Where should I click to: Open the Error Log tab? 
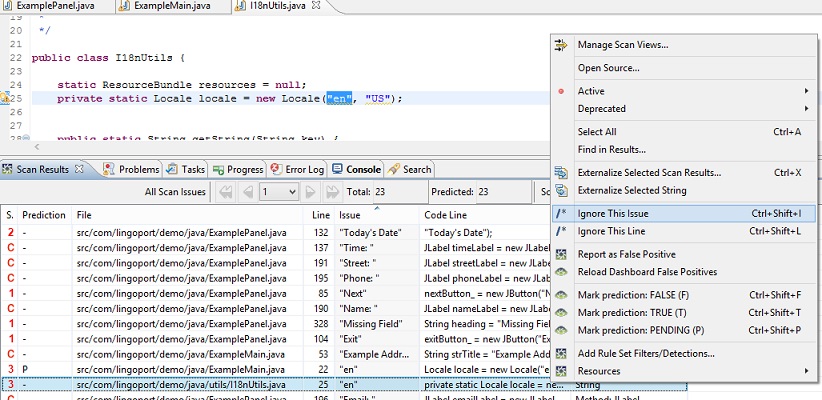(298, 170)
